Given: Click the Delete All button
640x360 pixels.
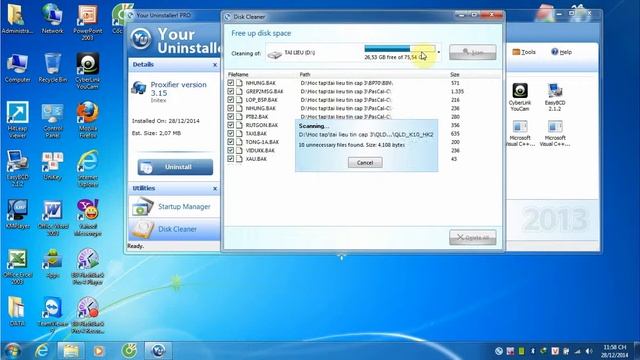Looking at the screenshot, I should (x=473, y=237).
